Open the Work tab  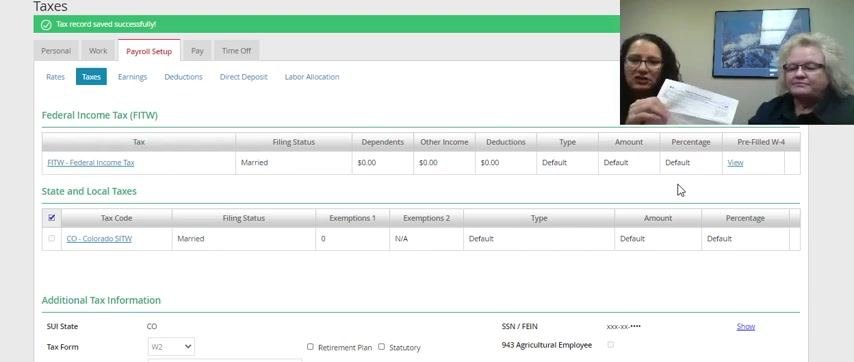pos(98,51)
